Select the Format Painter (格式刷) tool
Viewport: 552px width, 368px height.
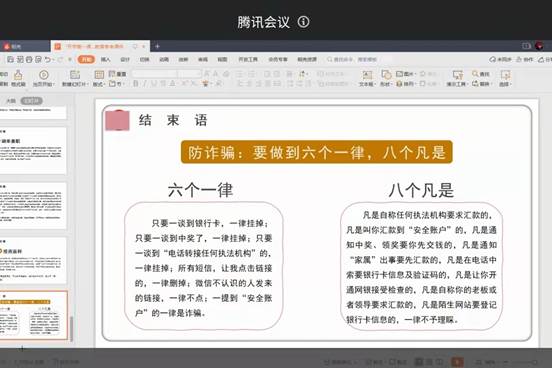click(x=18, y=78)
